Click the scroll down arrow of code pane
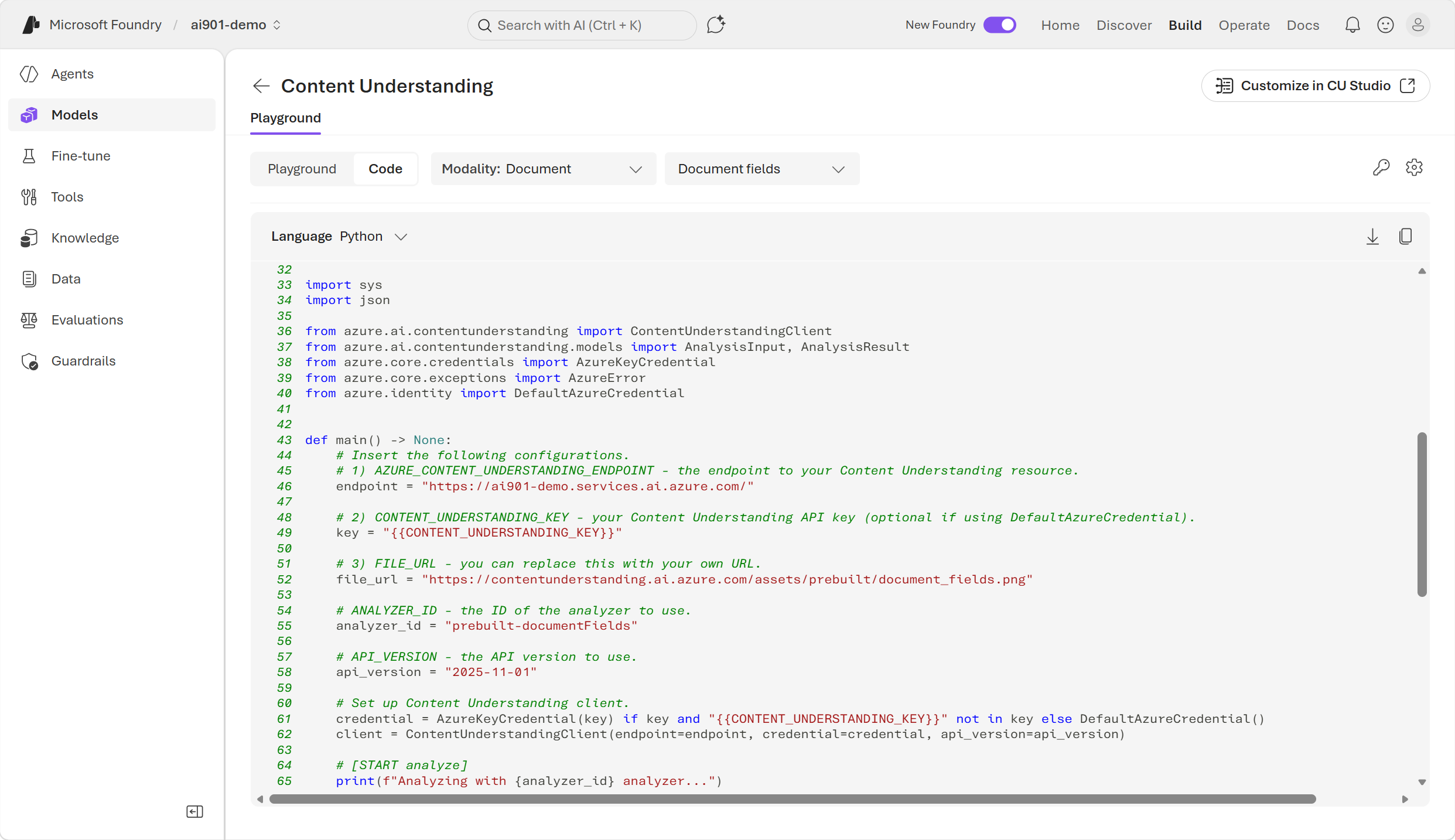 point(1422,782)
